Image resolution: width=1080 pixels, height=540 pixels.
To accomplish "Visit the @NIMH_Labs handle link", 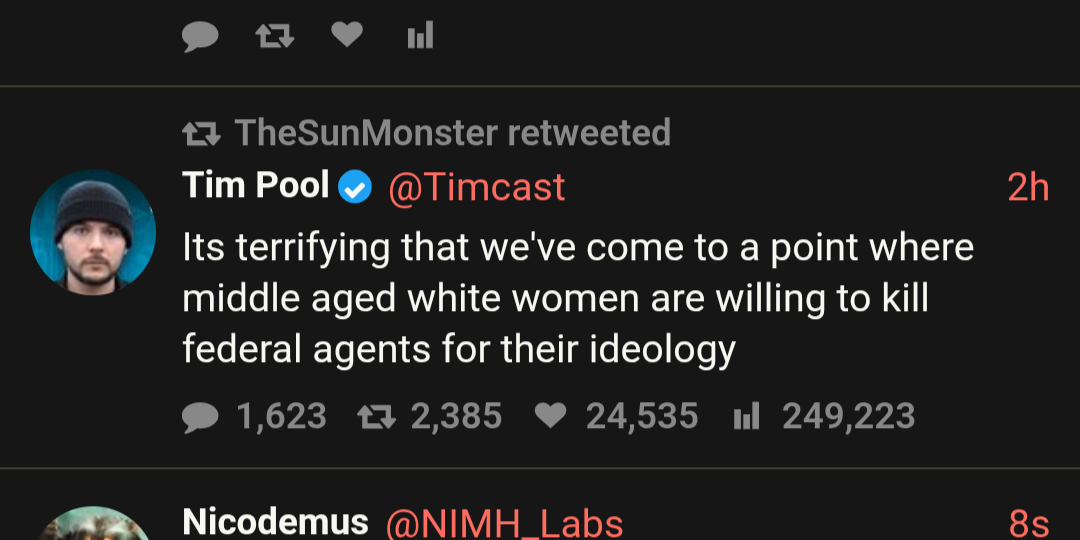I will click(504, 523).
